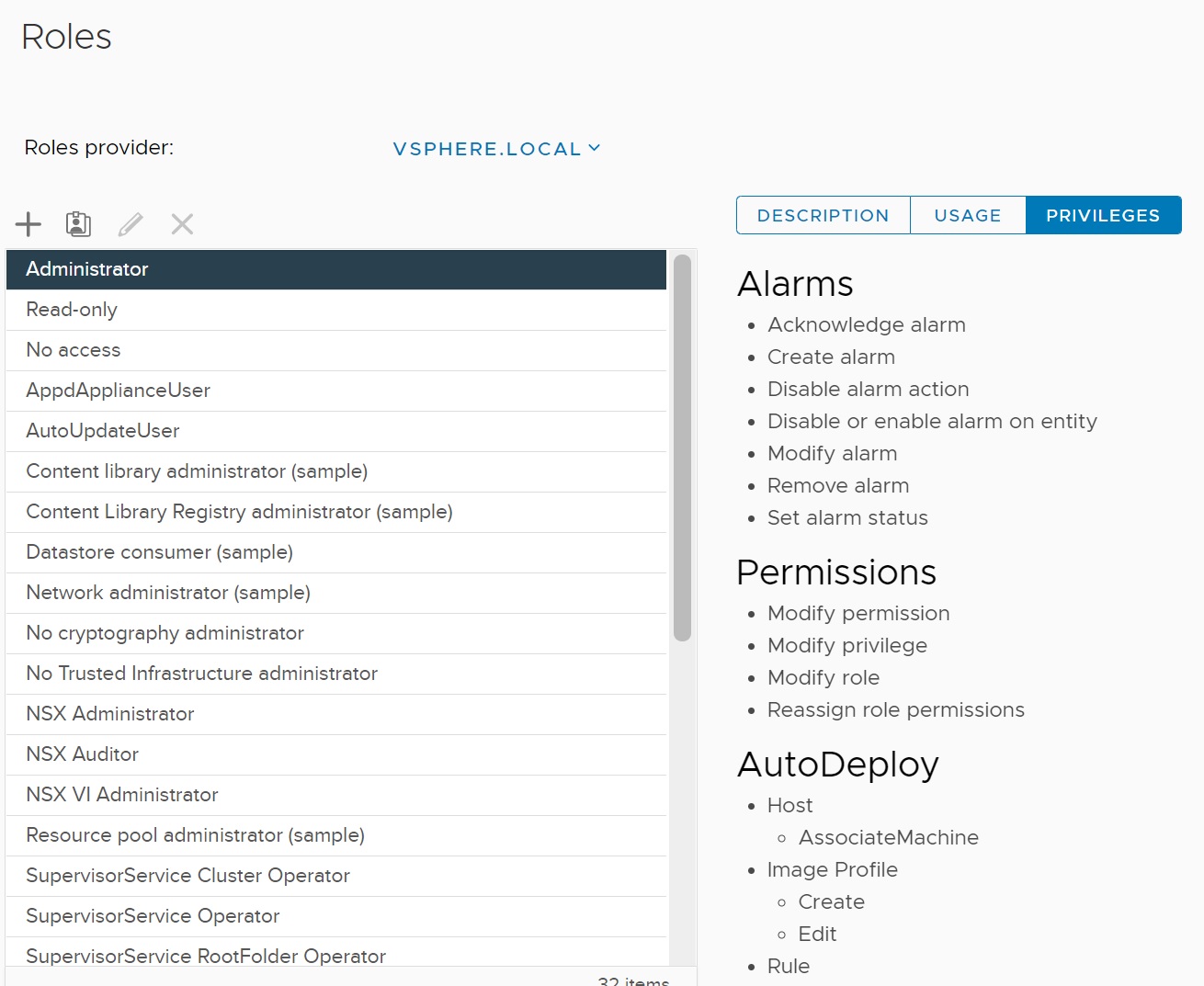Screen dimensions: 1204x986
Task: Click the Modify role privilege
Action: (x=823, y=678)
